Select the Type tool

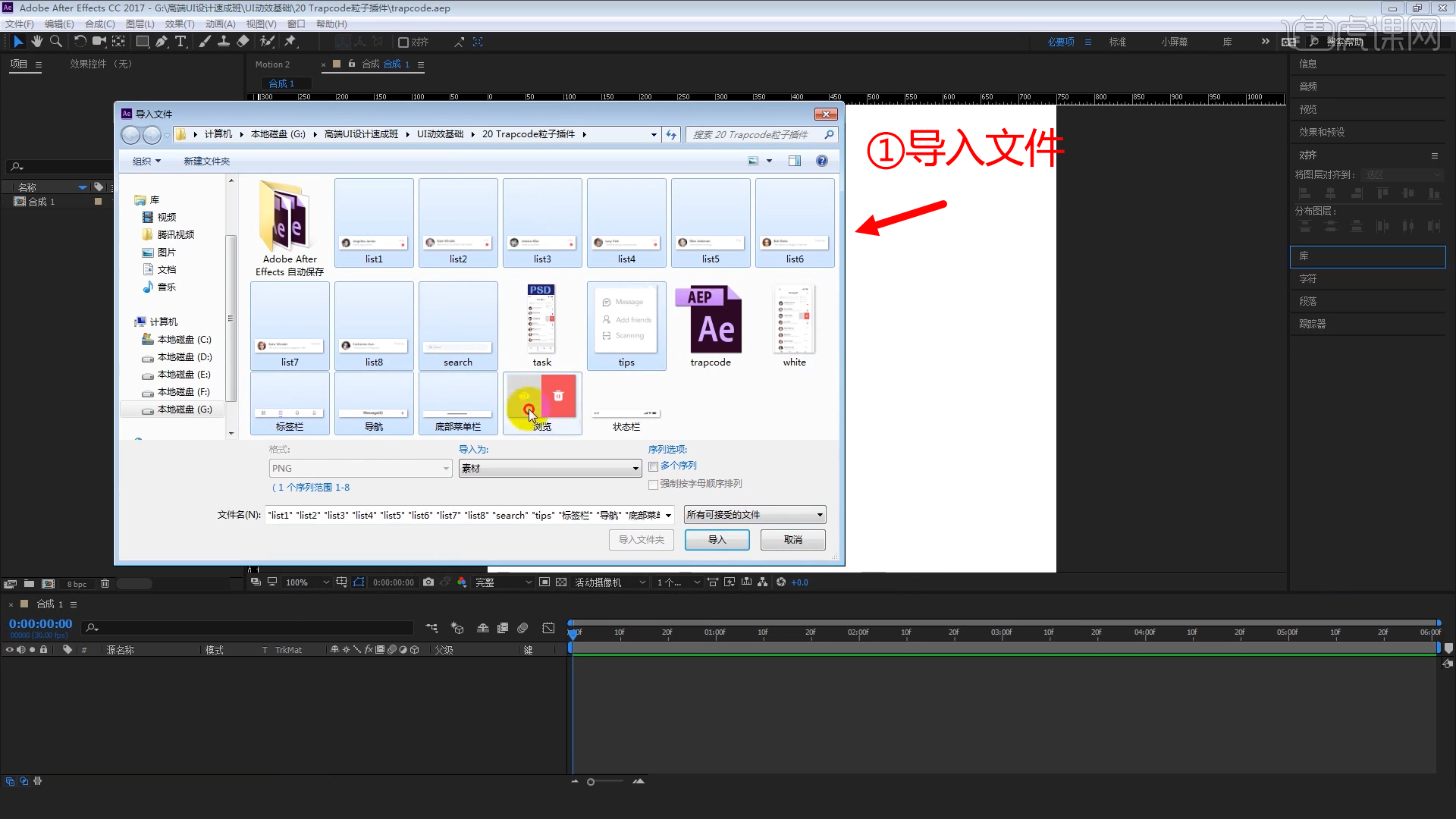(x=180, y=42)
